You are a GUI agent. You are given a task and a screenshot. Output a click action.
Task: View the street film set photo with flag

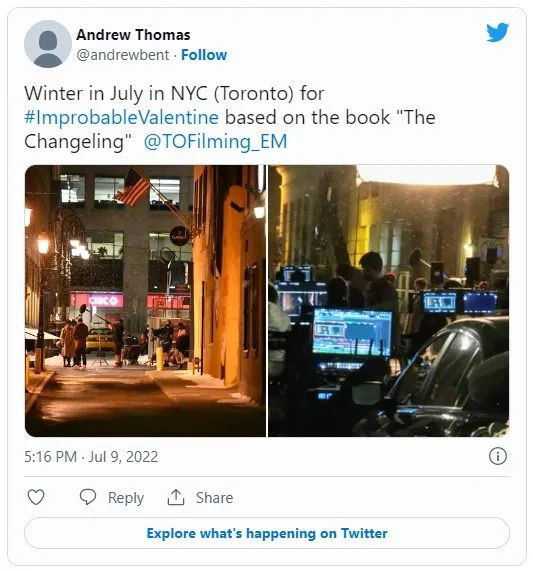pos(145,301)
